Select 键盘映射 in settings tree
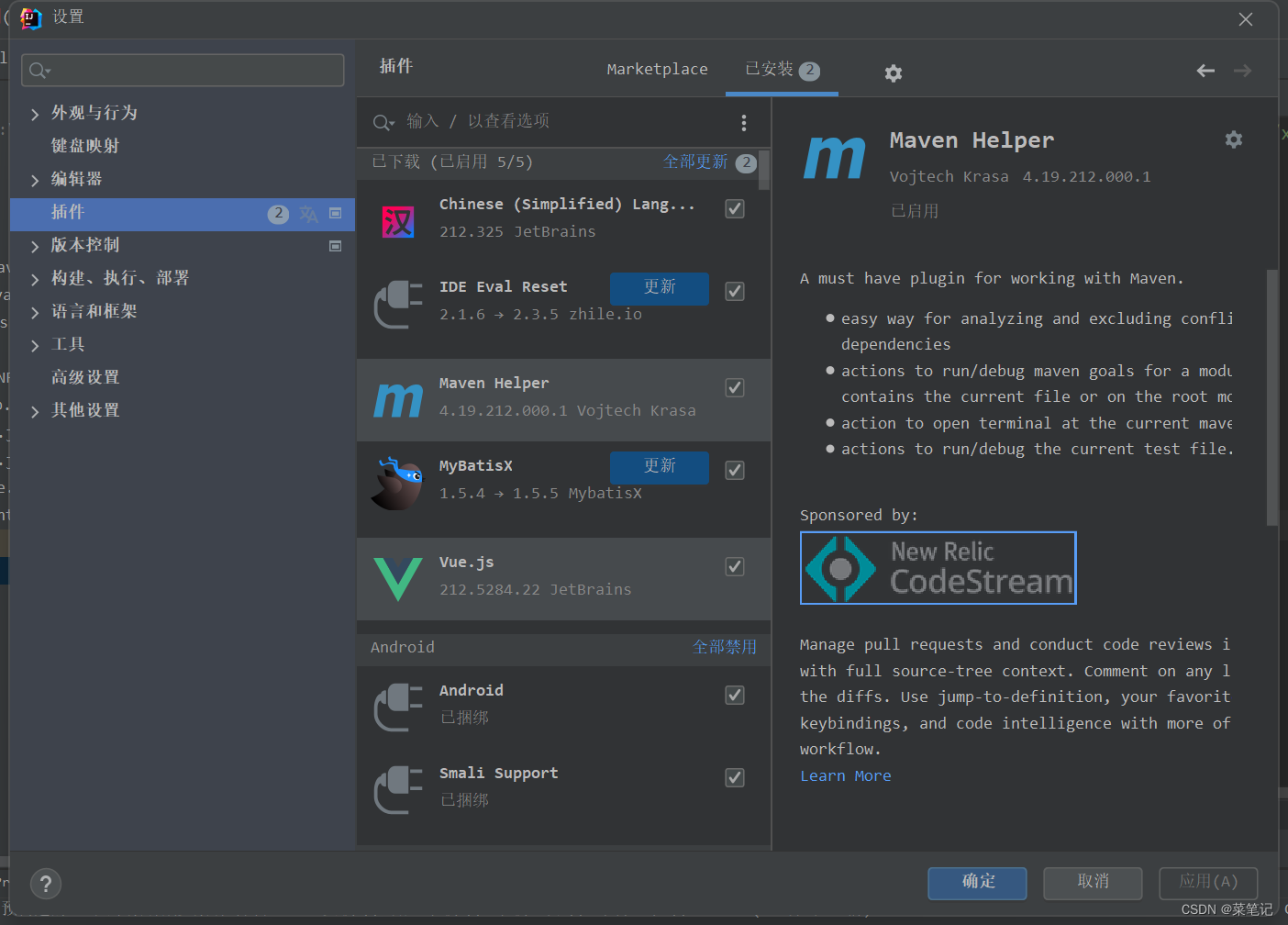This screenshot has height=925, width=1288. (x=85, y=146)
